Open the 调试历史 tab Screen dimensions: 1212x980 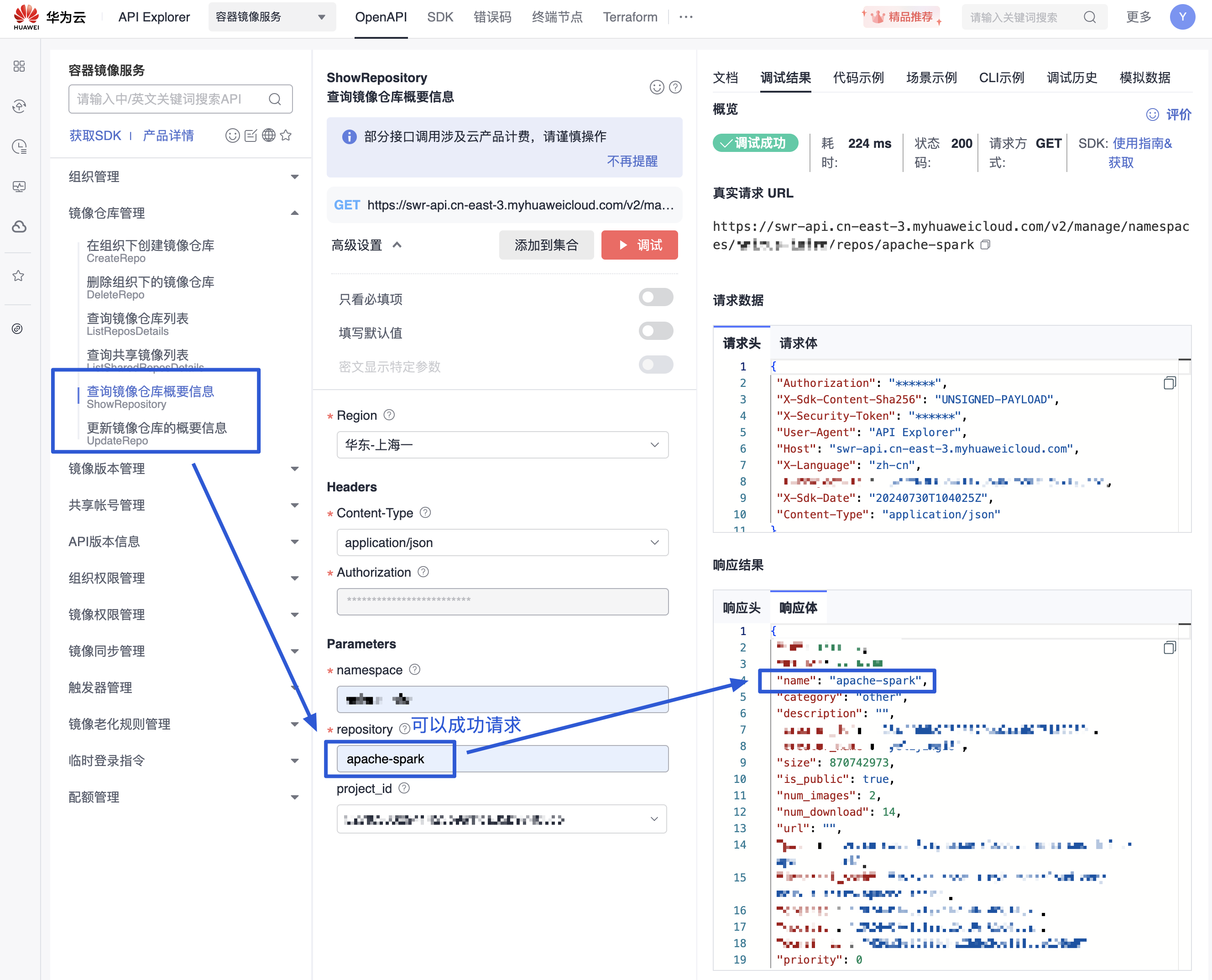tap(1071, 78)
